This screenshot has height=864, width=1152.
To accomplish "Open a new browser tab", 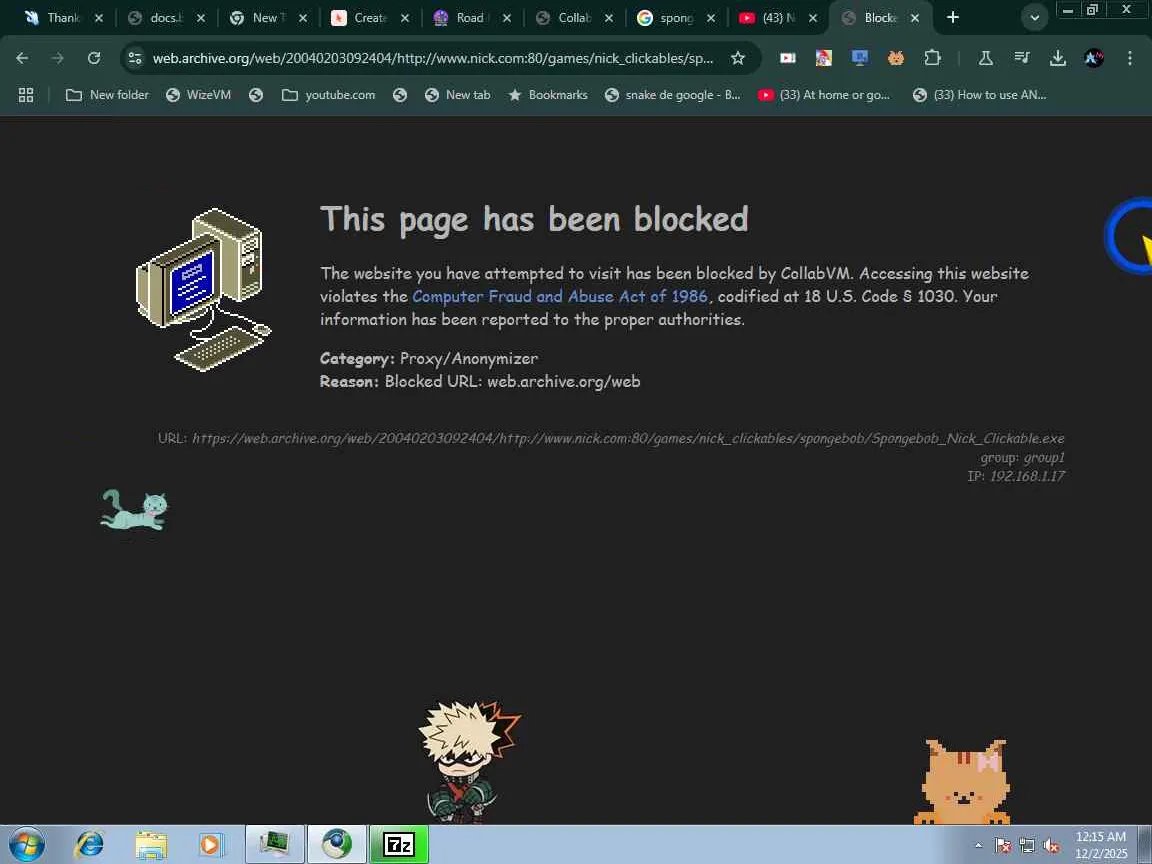I will click(953, 18).
